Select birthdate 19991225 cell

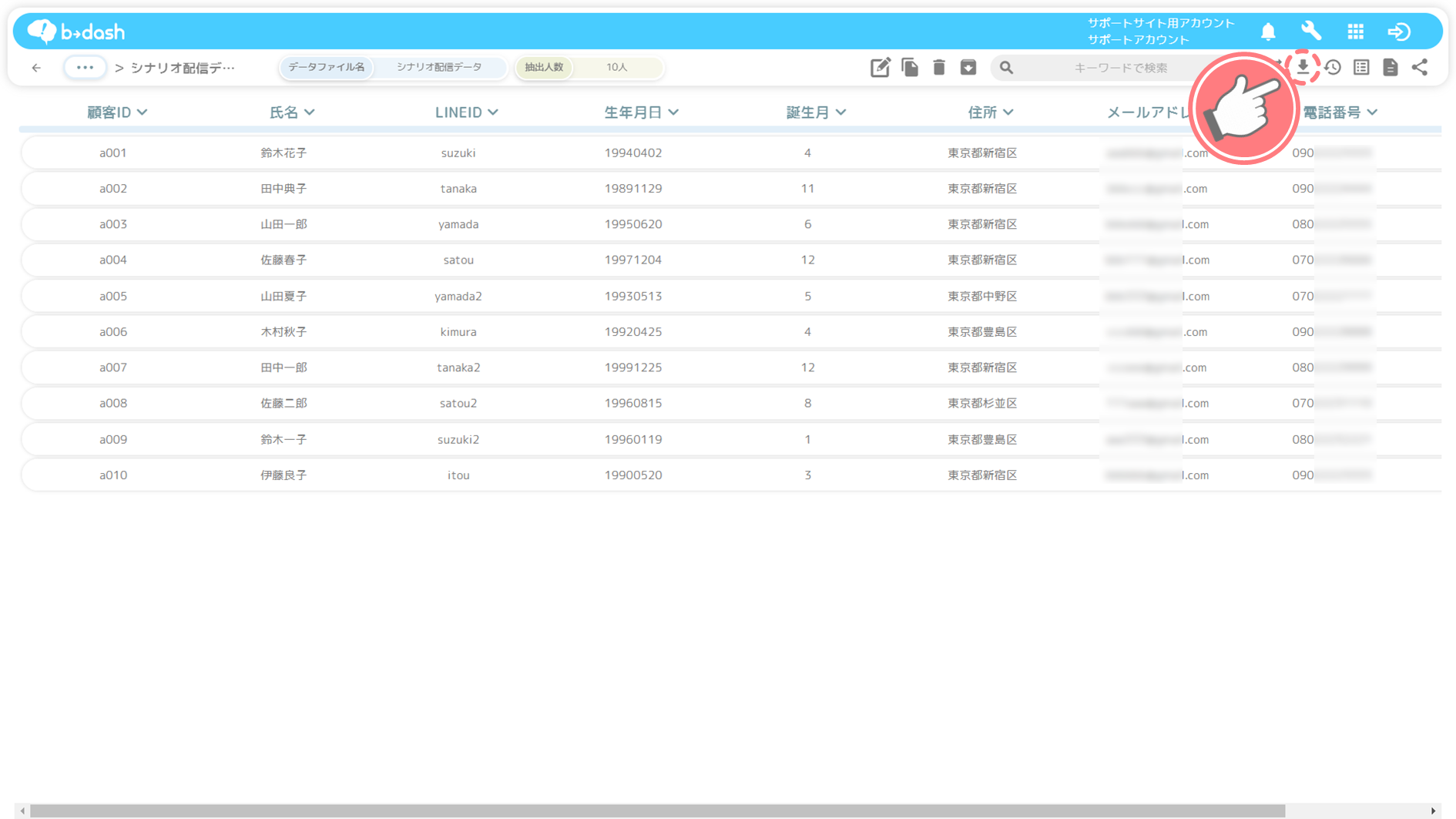point(633,368)
